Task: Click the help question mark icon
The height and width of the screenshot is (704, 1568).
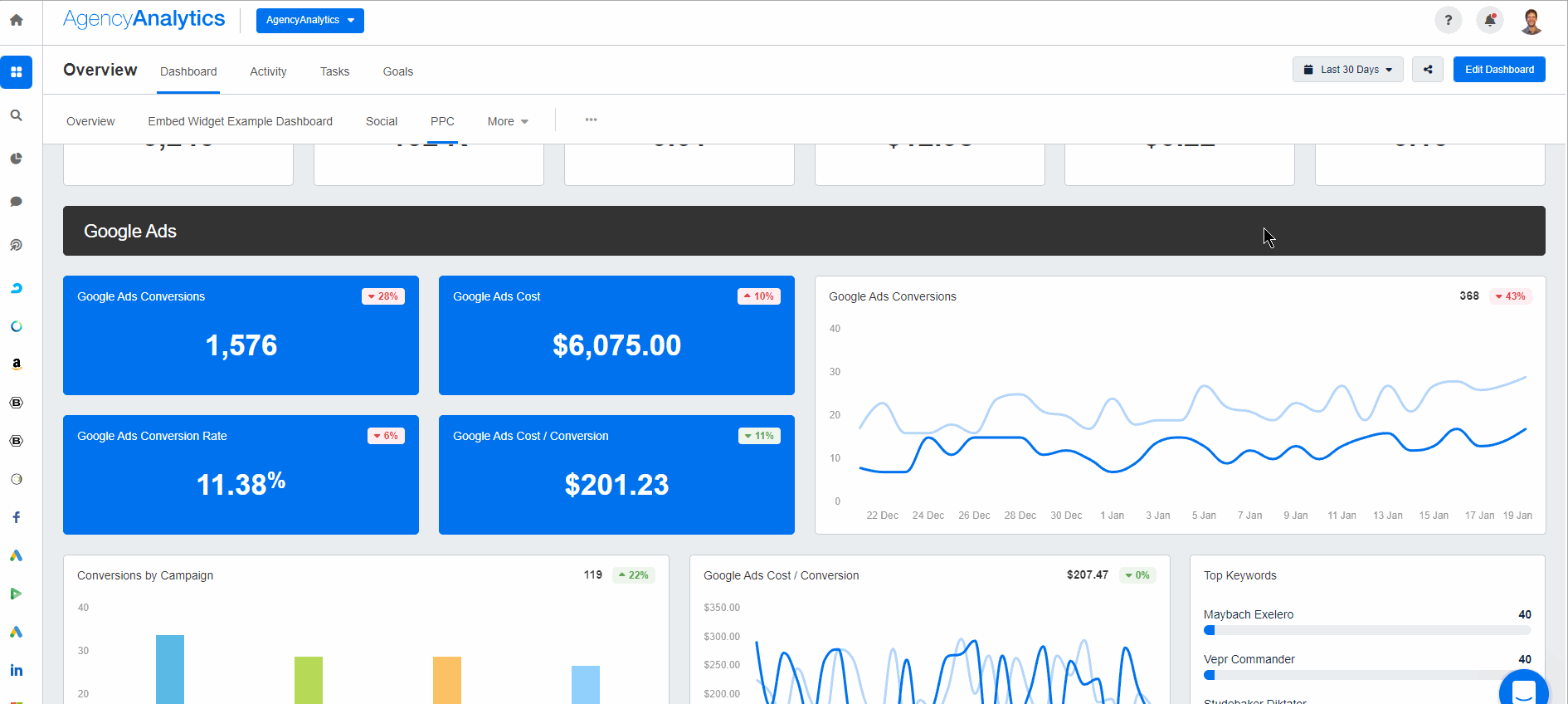Action: coord(1449,21)
